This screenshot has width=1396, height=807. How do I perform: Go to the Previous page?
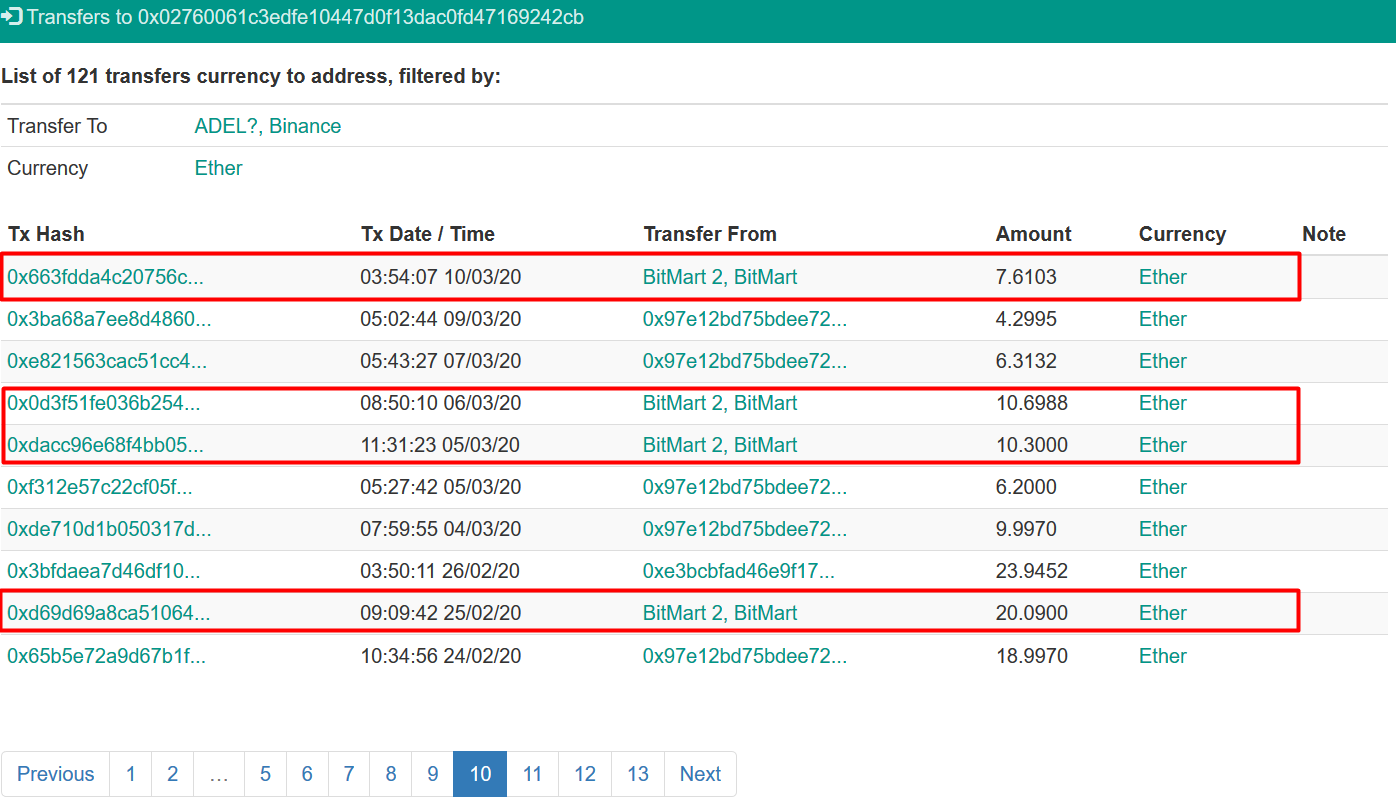point(55,774)
